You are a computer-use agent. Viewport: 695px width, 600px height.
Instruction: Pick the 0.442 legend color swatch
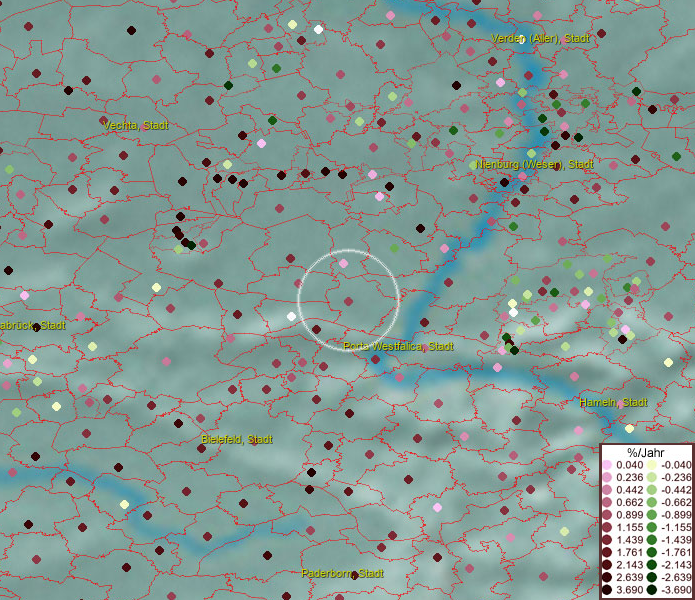point(607,490)
